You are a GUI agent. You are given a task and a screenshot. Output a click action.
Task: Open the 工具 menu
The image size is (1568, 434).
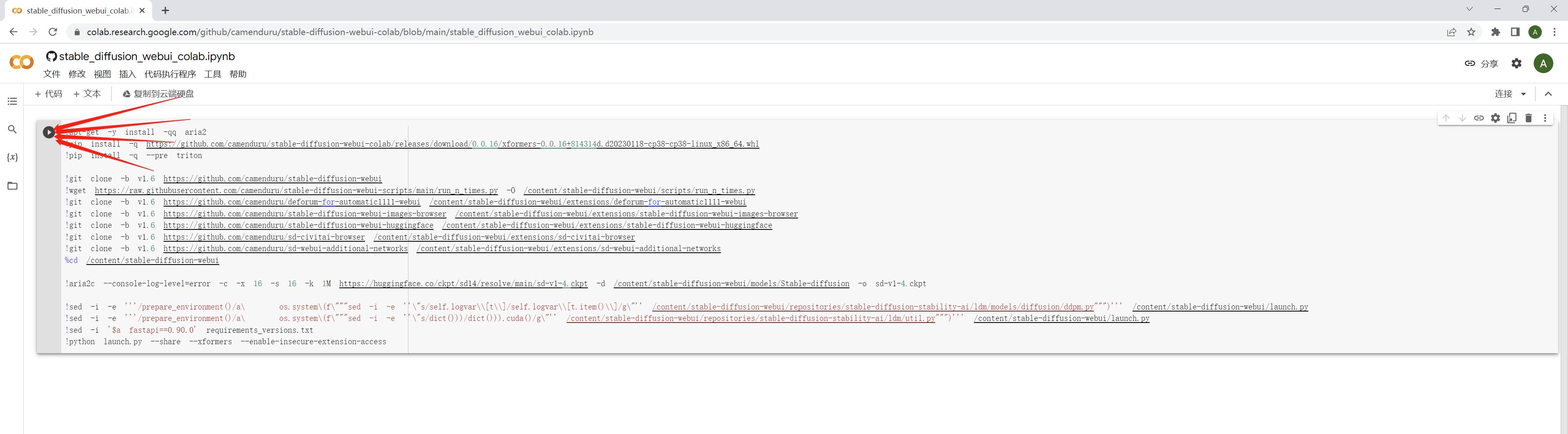point(212,74)
